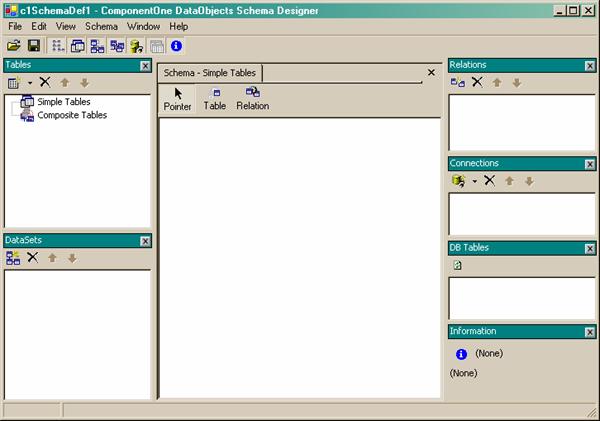This screenshot has width=600, height=421.
Task: Maximize the Schema Designer window
Action: [573, 11]
